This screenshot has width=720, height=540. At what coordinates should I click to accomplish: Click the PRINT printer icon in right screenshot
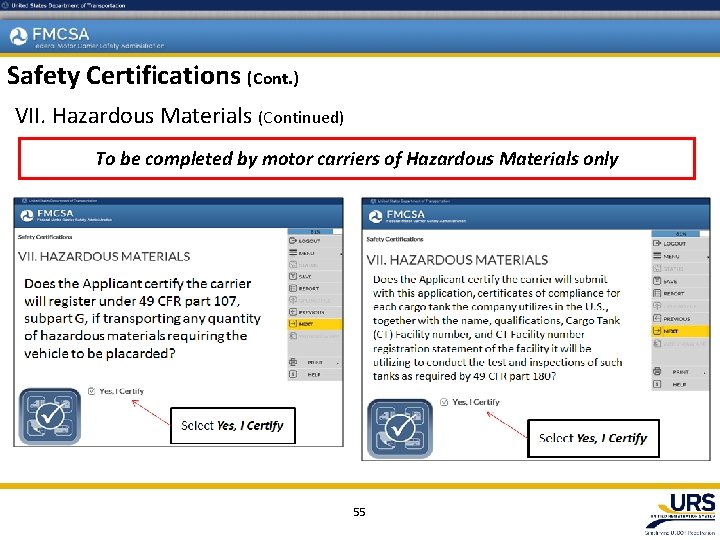657,371
